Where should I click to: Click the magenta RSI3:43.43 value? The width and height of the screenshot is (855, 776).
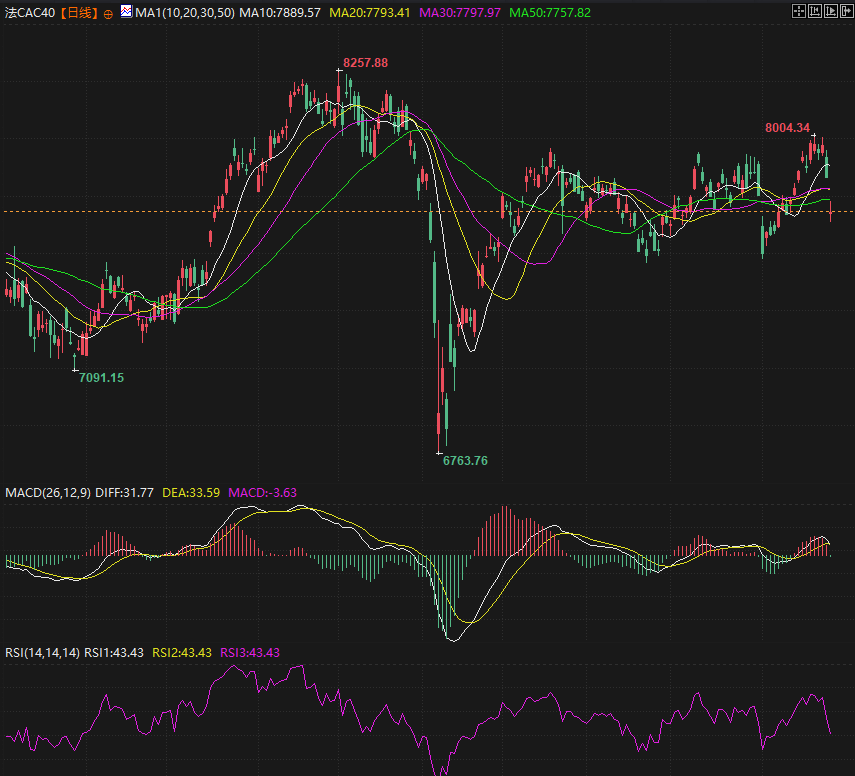(250, 652)
